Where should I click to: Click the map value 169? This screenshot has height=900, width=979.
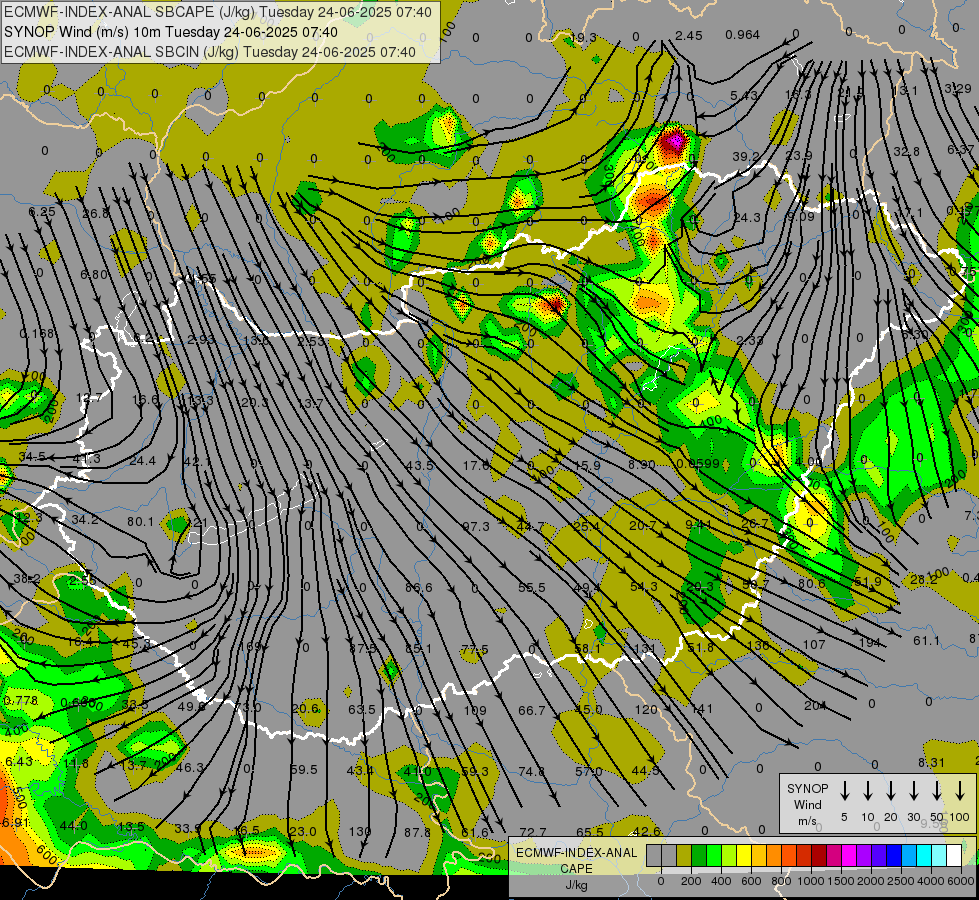tap(250, 646)
